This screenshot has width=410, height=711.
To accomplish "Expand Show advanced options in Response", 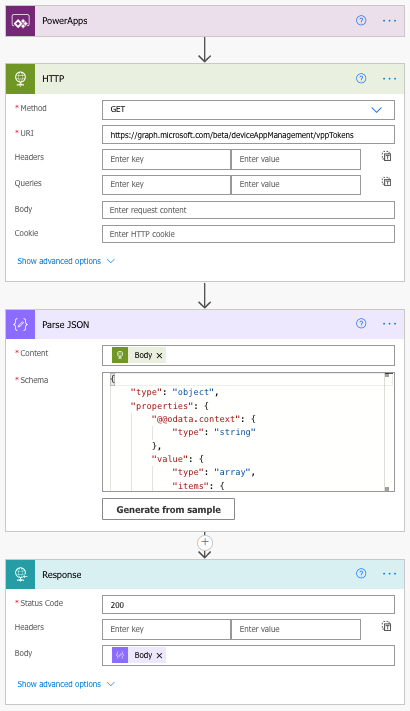I will (x=66, y=684).
